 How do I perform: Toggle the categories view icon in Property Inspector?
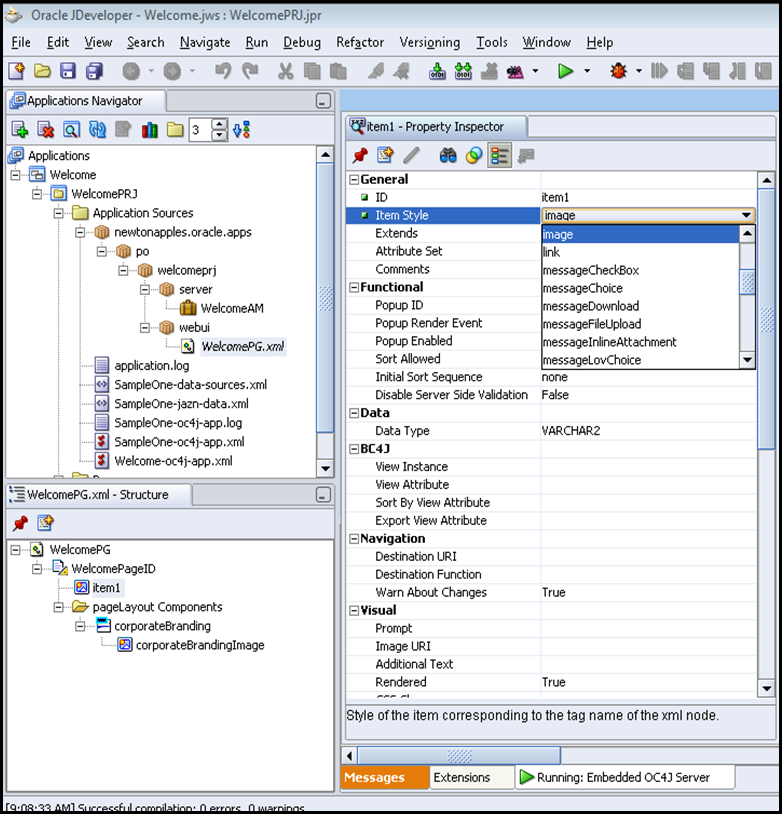(x=500, y=155)
